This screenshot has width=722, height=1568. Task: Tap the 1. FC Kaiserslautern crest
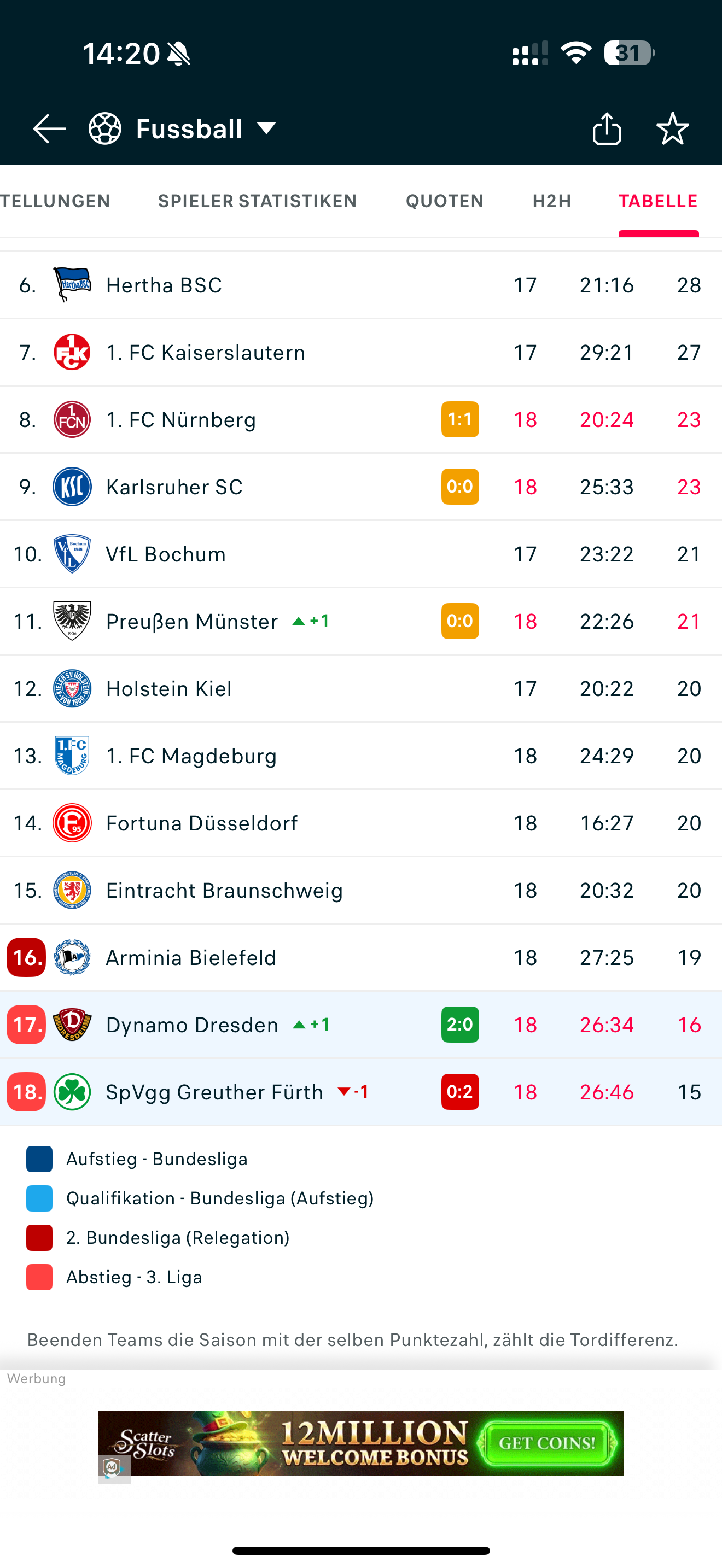pyautogui.click(x=72, y=353)
